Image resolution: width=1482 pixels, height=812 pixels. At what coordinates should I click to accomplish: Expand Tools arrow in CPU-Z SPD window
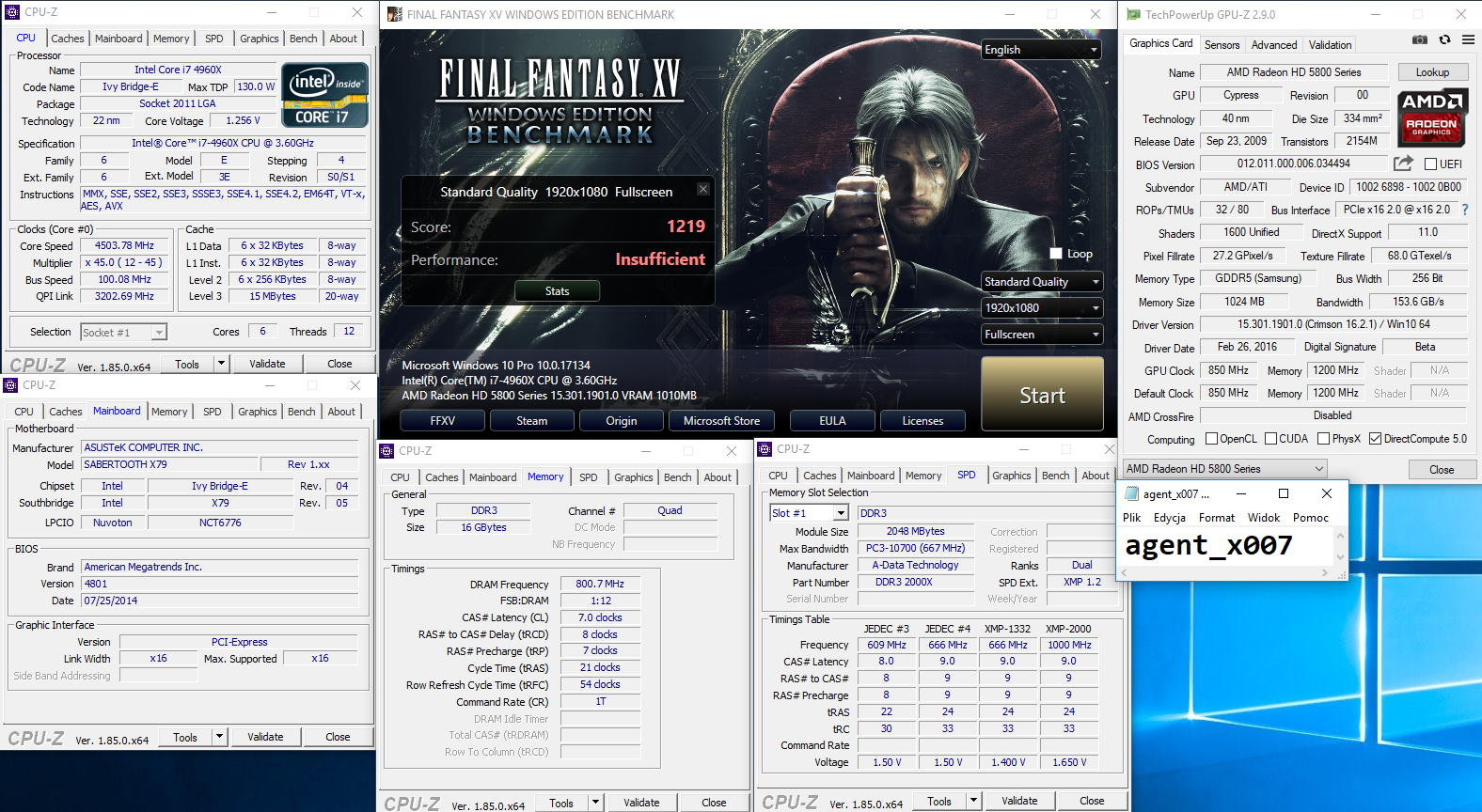(x=973, y=801)
